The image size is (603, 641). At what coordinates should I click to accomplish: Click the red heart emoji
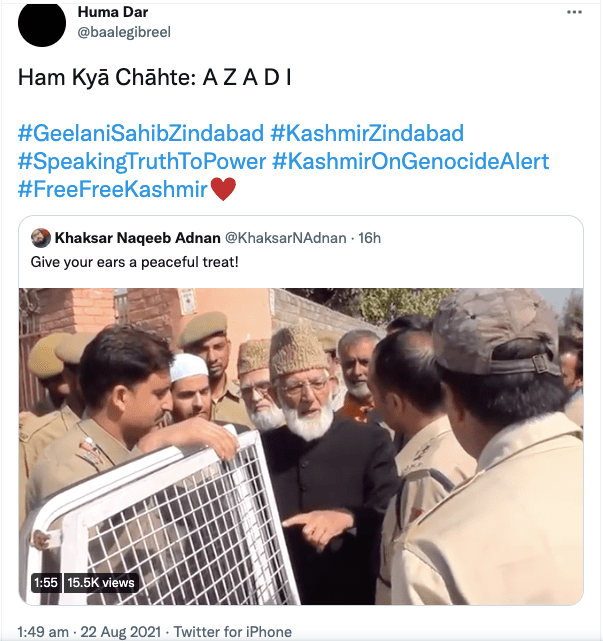(223, 188)
